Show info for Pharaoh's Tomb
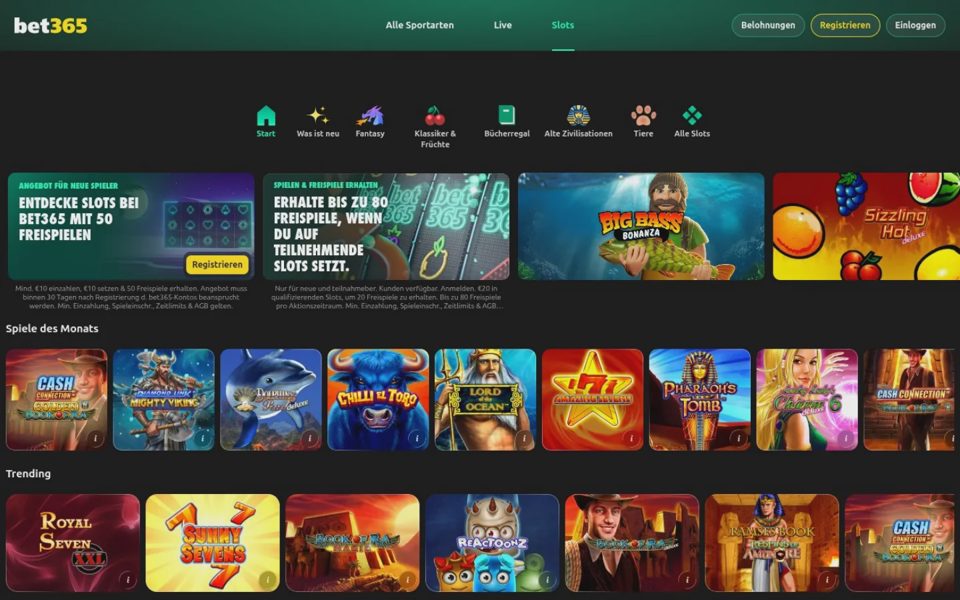Image resolution: width=960 pixels, height=600 pixels. [738, 438]
